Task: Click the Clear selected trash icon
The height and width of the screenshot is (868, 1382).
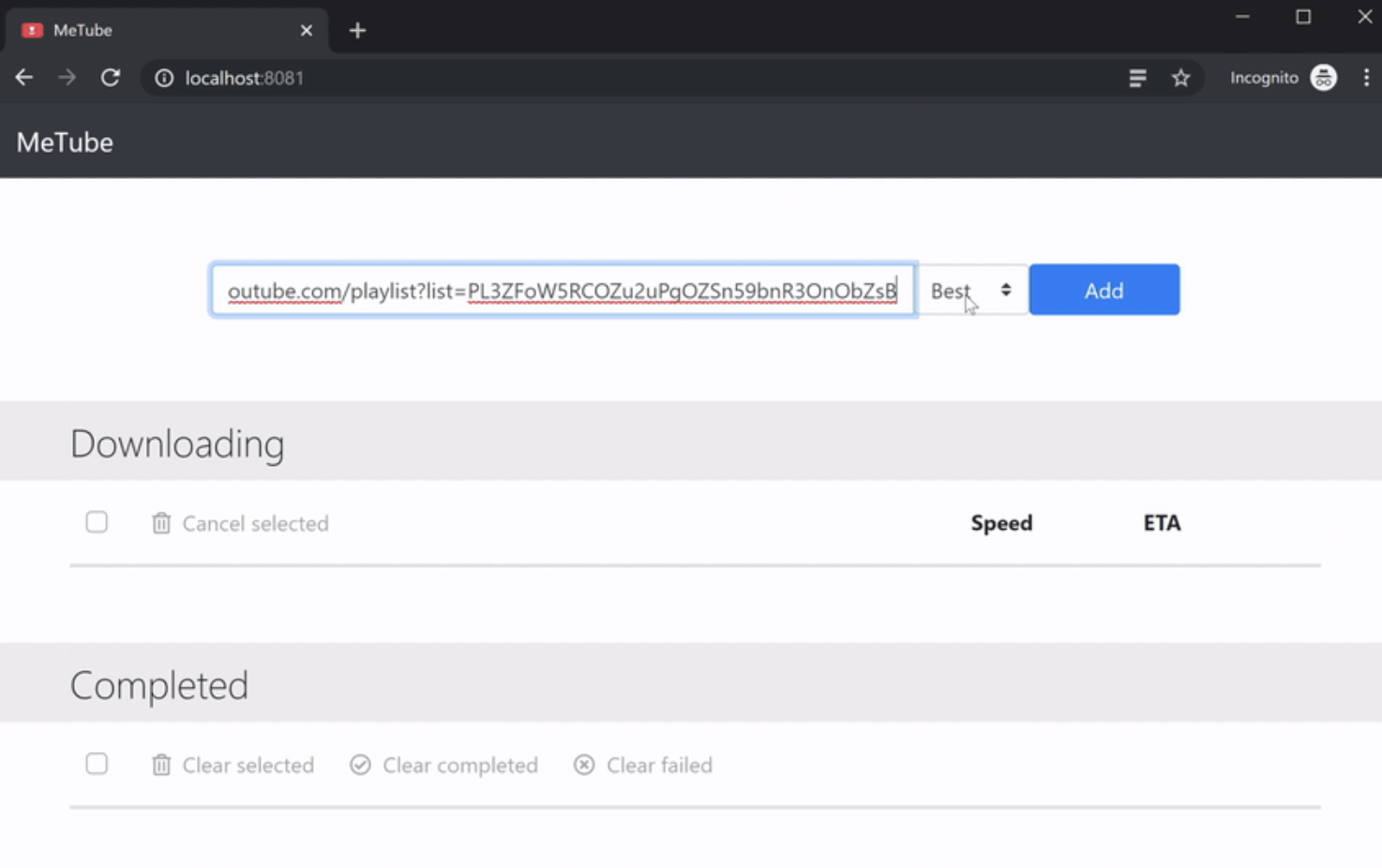Action: point(160,765)
